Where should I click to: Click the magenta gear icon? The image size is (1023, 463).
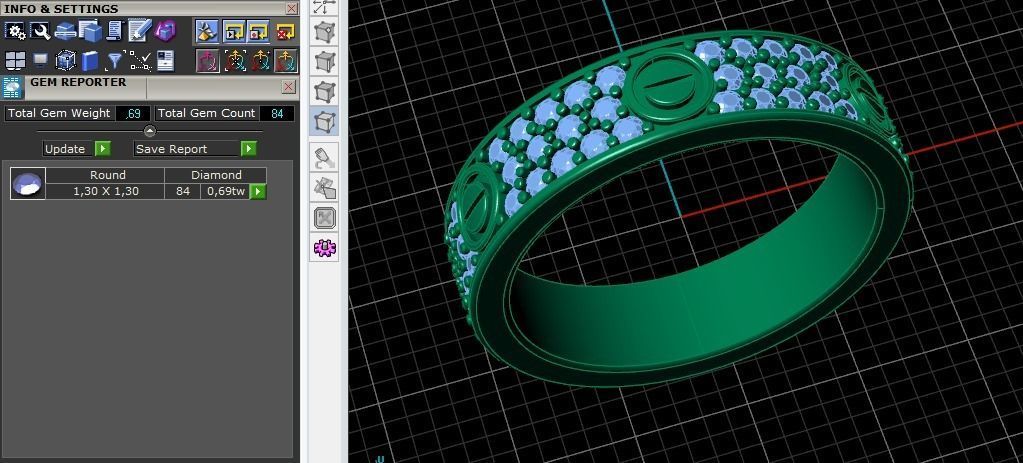point(325,248)
